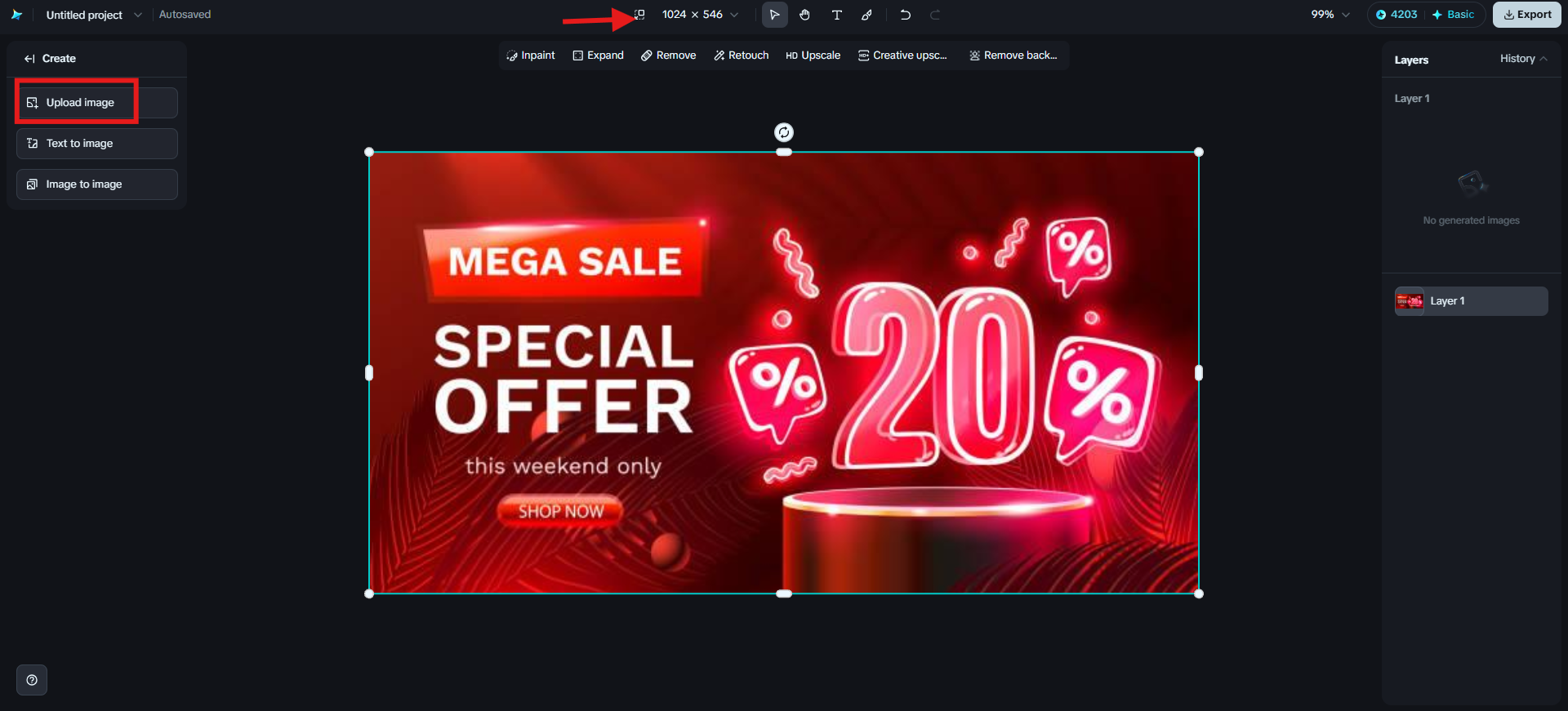Undo the last action
The image size is (1568, 711).
pyautogui.click(x=905, y=15)
